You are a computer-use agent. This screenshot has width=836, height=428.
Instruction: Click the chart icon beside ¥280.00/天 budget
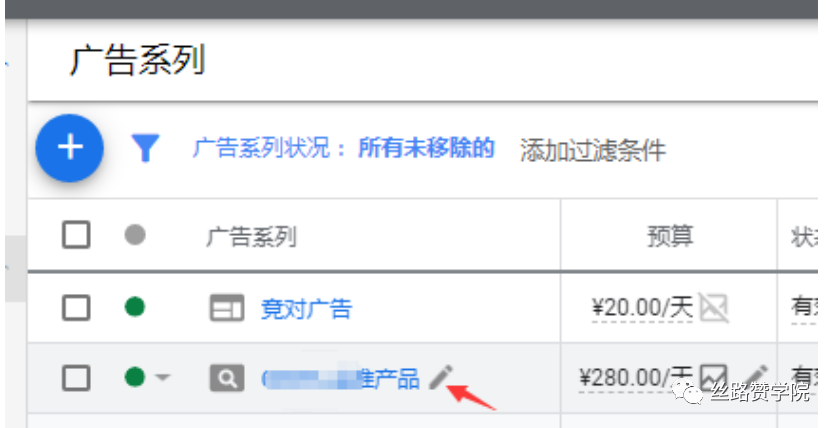(x=713, y=377)
